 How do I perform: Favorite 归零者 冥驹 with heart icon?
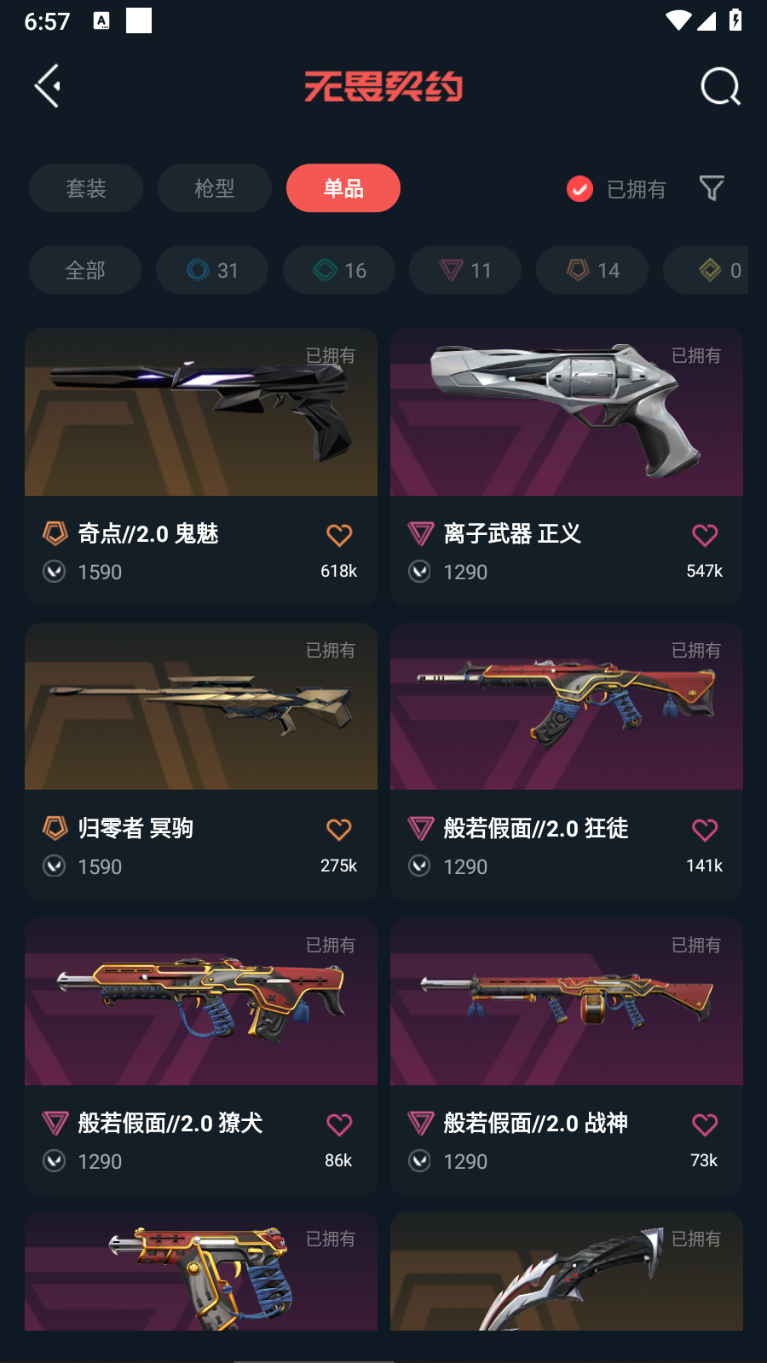tap(339, 829)
